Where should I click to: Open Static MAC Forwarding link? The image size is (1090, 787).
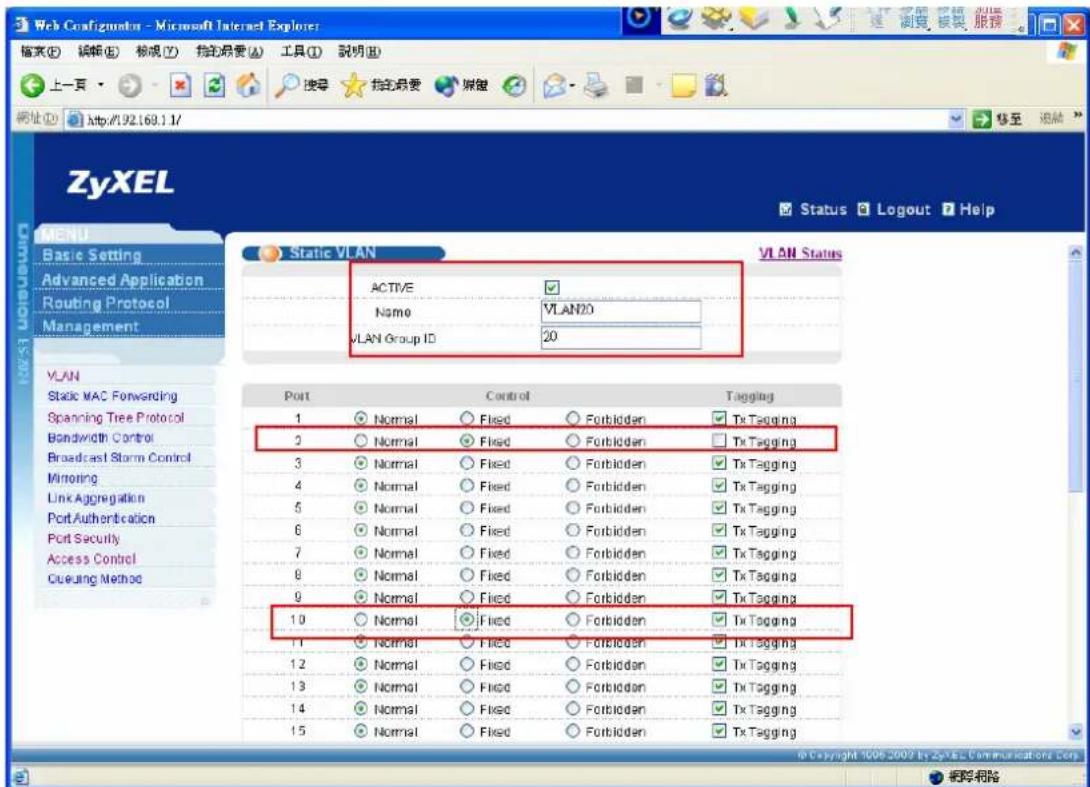coord(112,396)
